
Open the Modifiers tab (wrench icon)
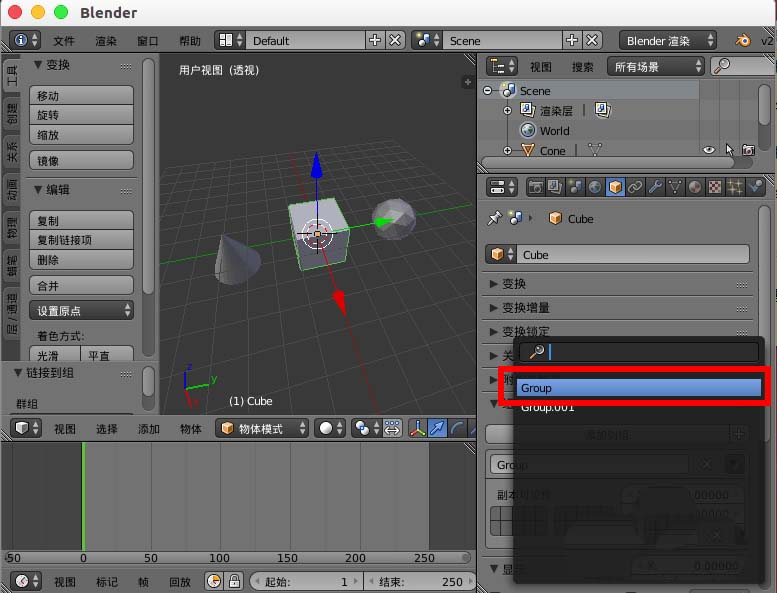coord(655,187)
